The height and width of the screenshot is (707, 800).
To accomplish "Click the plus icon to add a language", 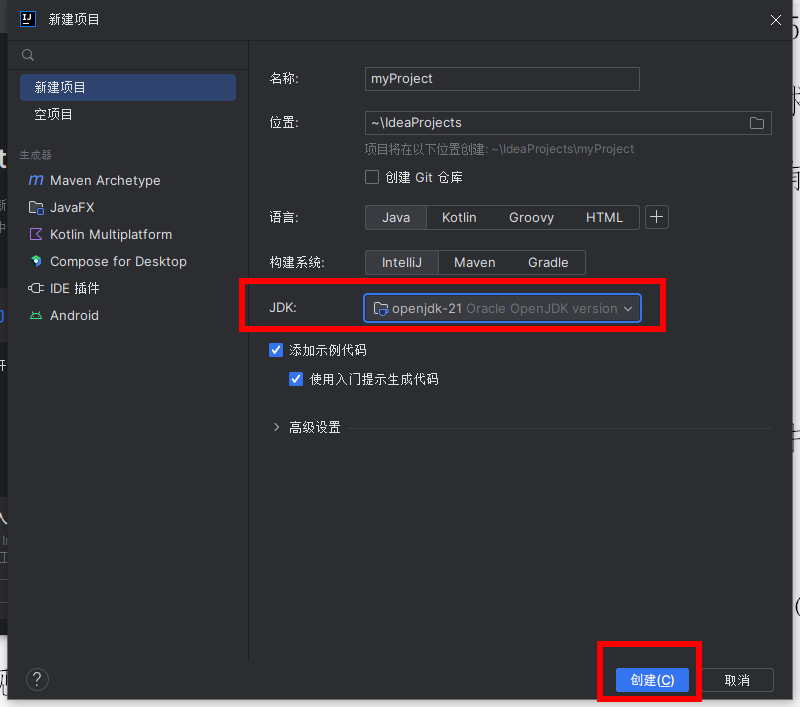I will click(657, 217).
